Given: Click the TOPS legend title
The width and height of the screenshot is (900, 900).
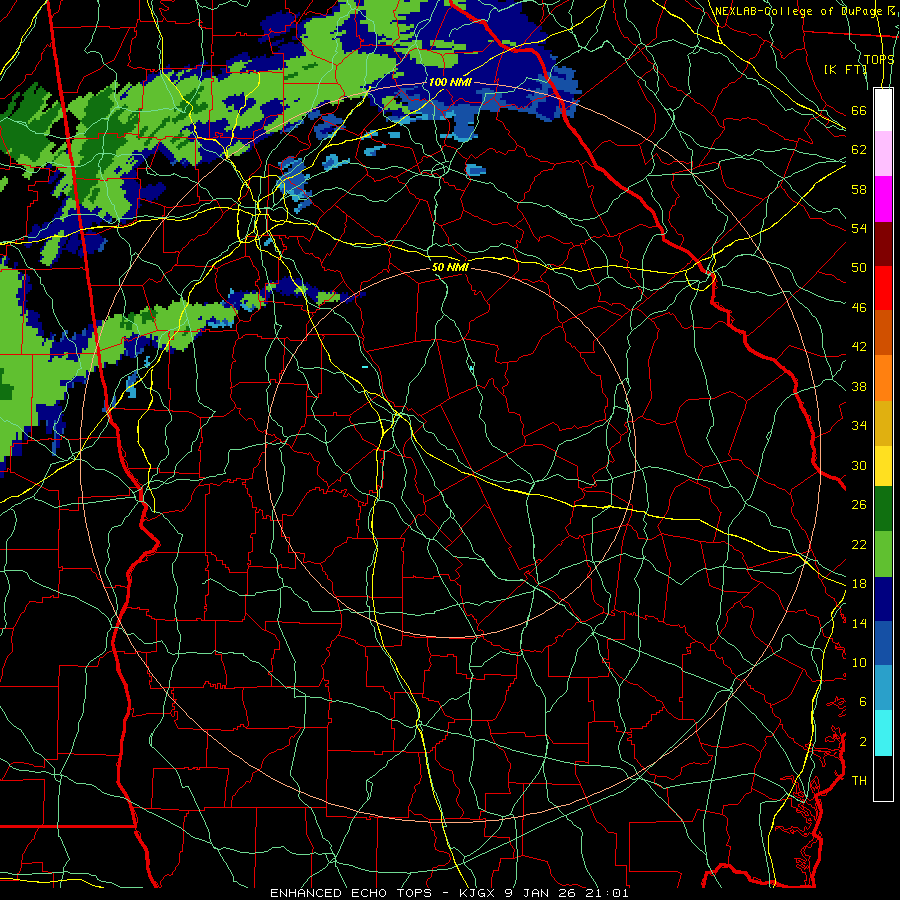Looking at the screenshot, I should (x=879, y=59).
